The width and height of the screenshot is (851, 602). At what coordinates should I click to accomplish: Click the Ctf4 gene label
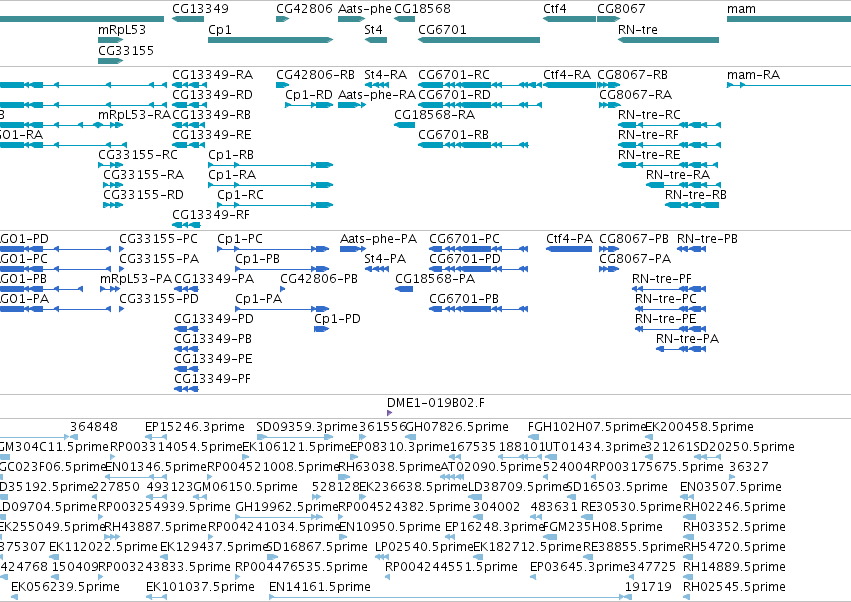(555, 9)
